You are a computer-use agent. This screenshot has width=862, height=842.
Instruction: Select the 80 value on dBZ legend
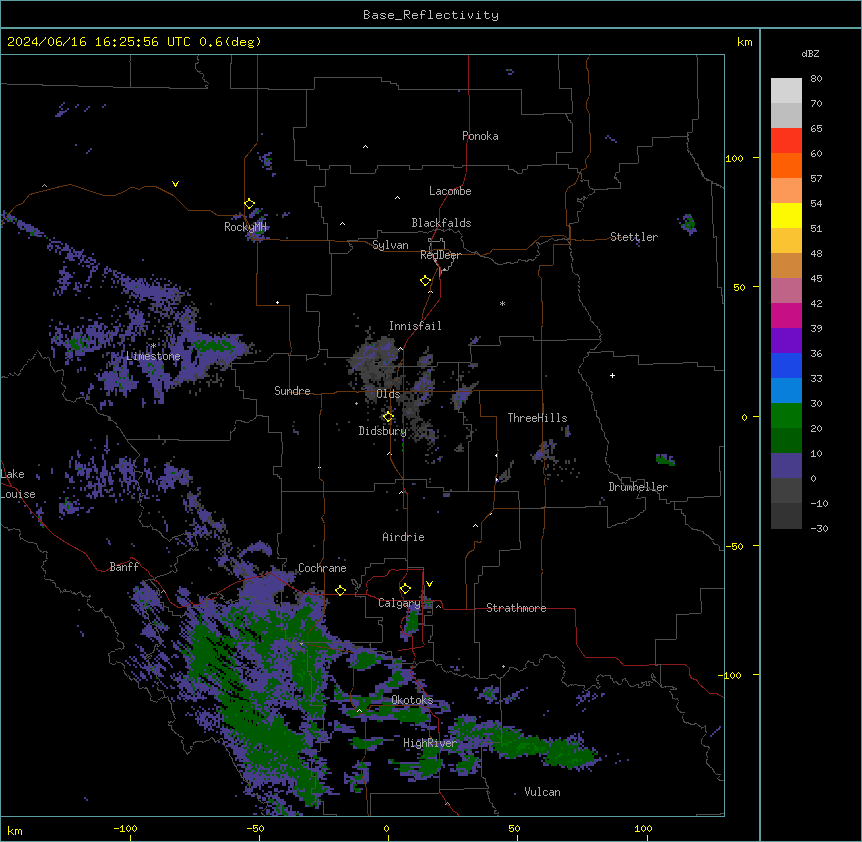coord(816,79)
